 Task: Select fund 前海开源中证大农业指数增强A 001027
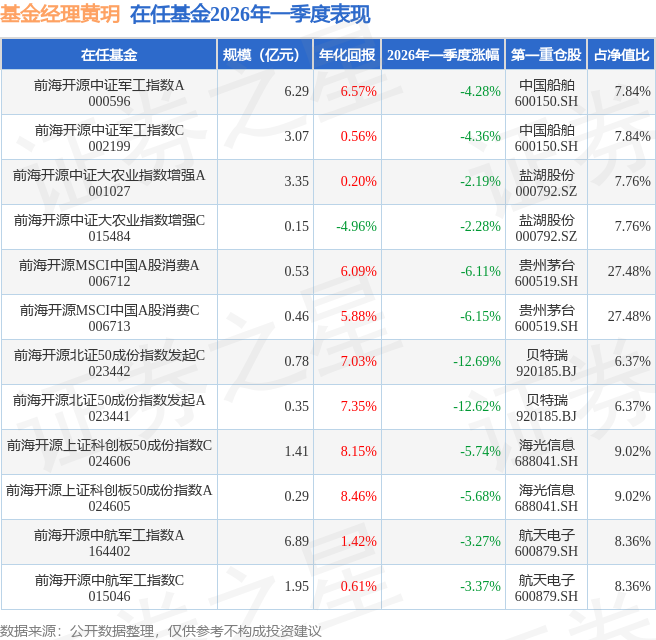click(x=109, y=183)
